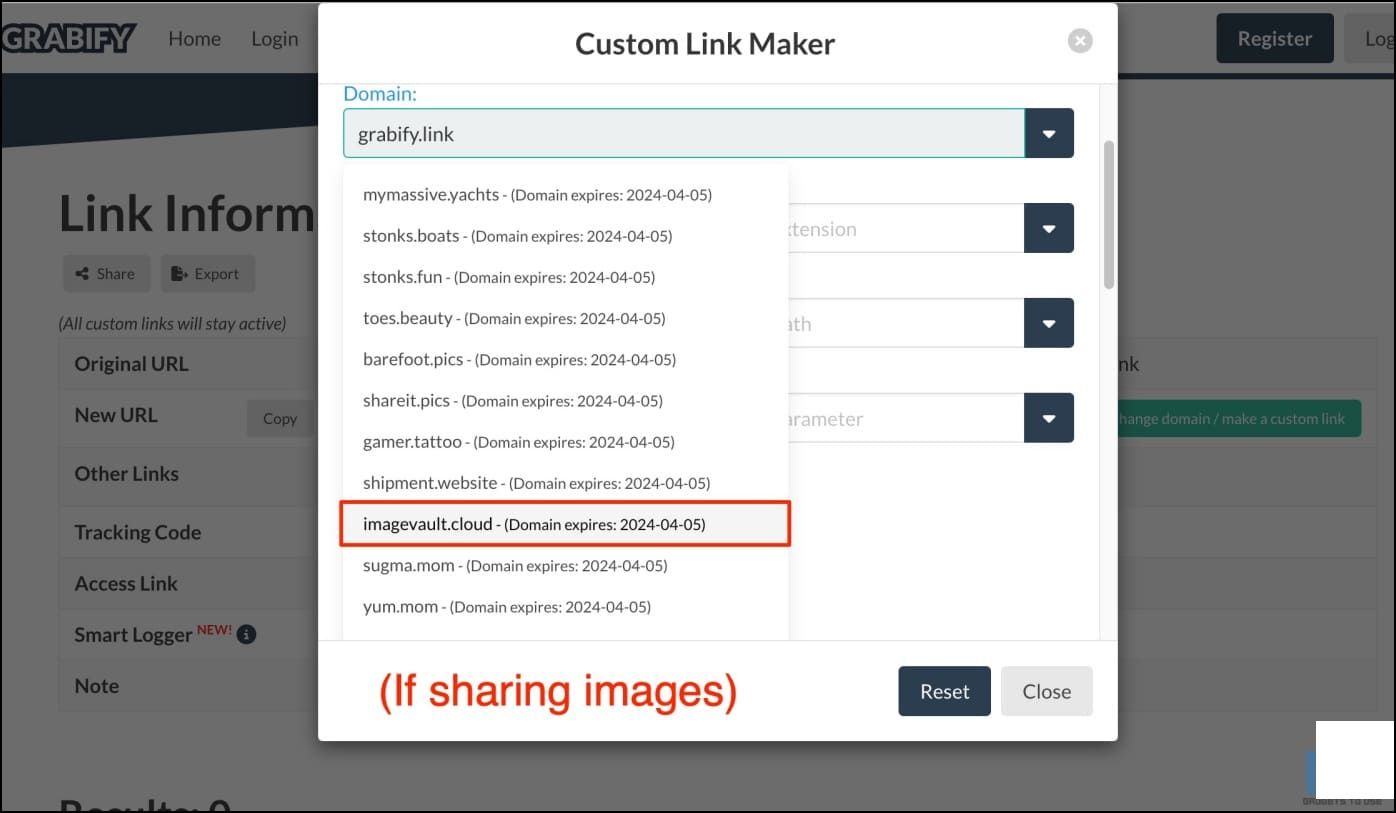
Task: Click the Export button
Action: (208, 273)
